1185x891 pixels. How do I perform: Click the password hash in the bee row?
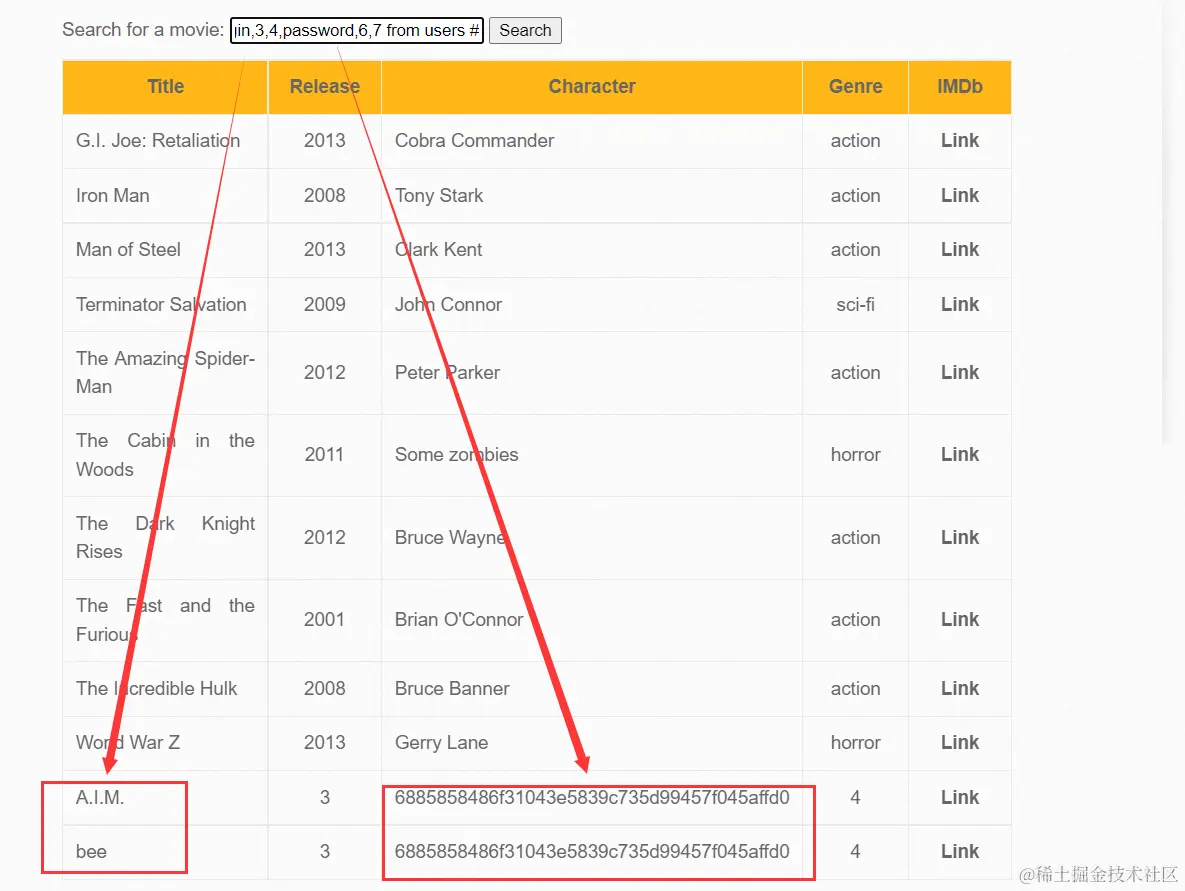592,852
